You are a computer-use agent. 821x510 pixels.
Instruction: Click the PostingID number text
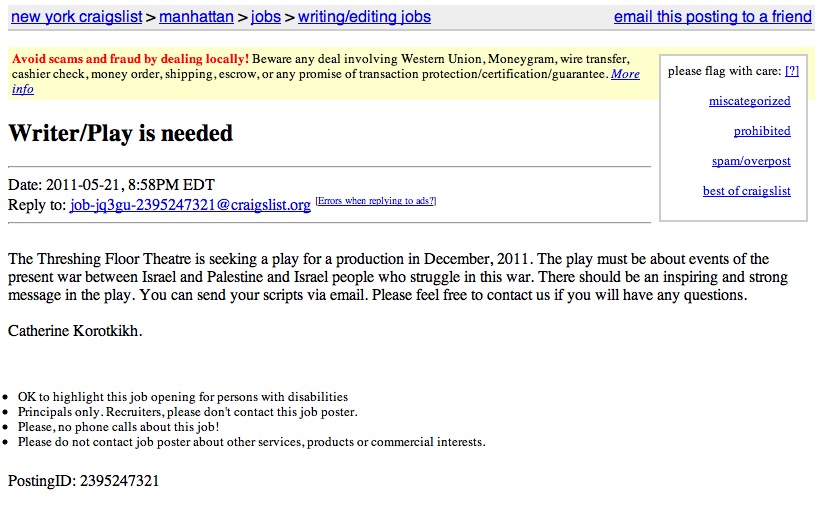click(x=83, y=481)
